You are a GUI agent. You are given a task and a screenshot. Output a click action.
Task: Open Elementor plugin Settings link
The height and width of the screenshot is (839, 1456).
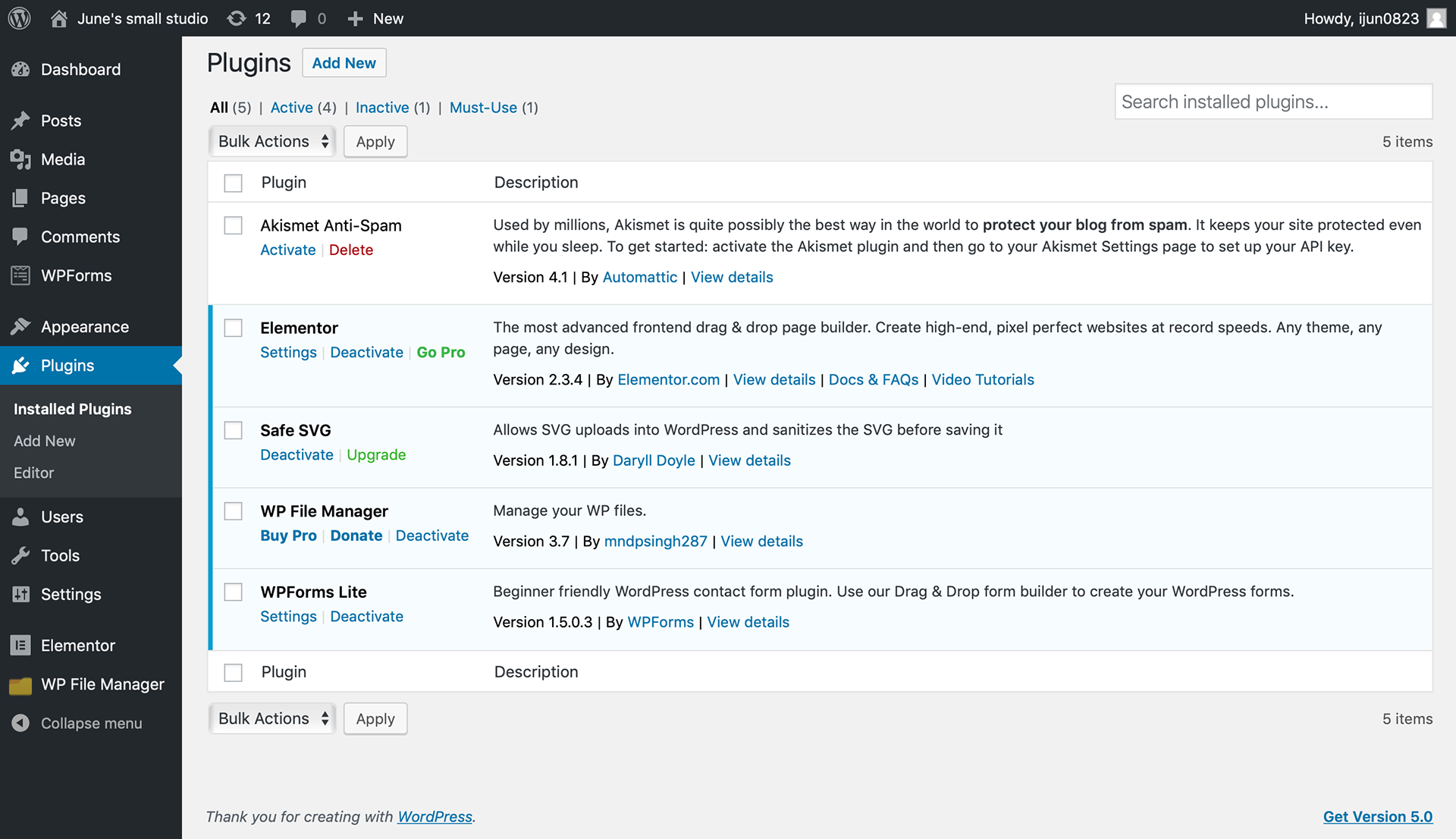288,353
